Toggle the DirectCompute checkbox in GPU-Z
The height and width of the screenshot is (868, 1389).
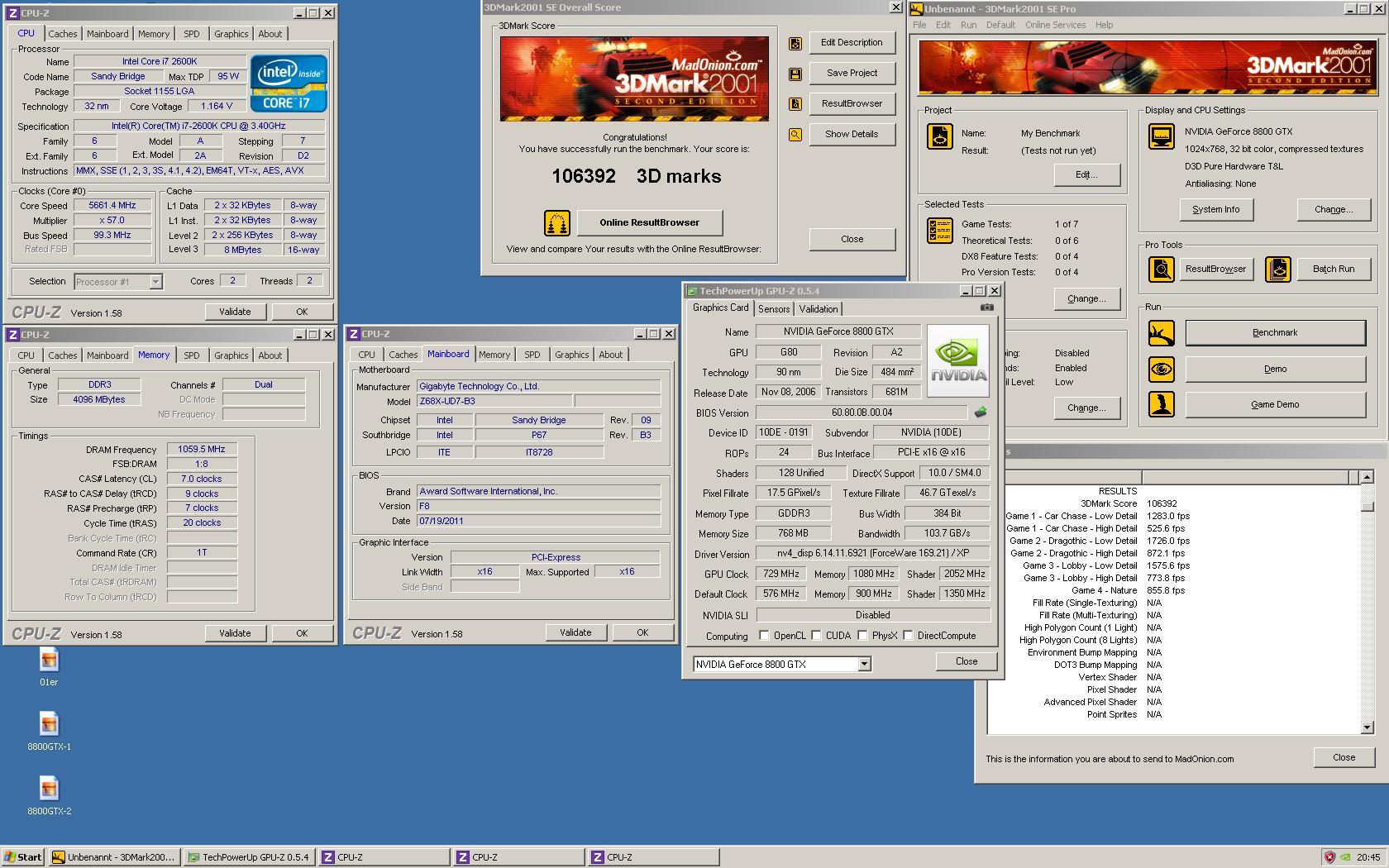click(x=908, y=636)
